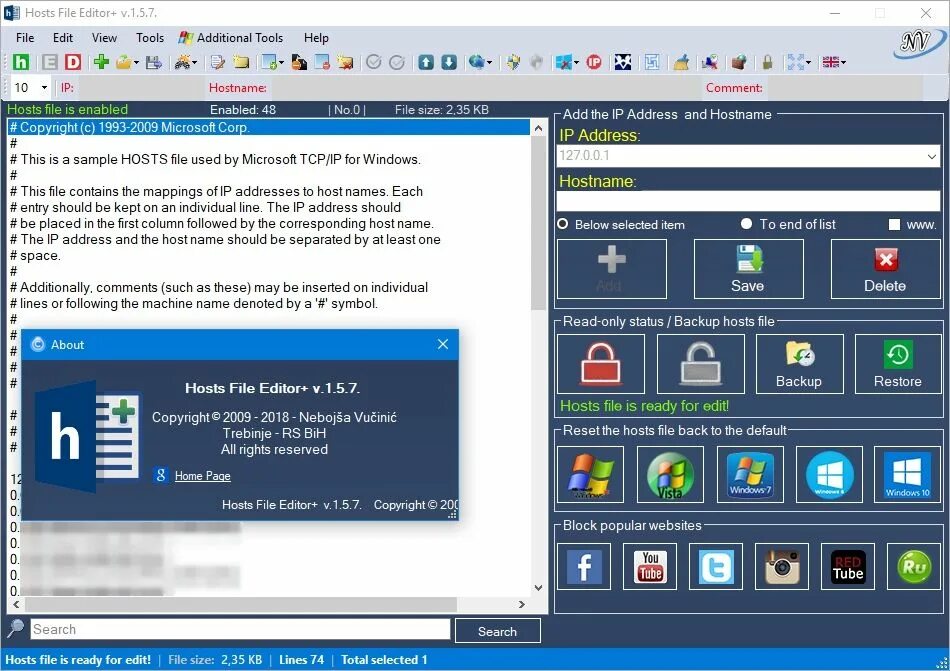Reset hosts to Windows XP default
The width and height of the screenshot is (950, 671).
(x=590, y=475)
